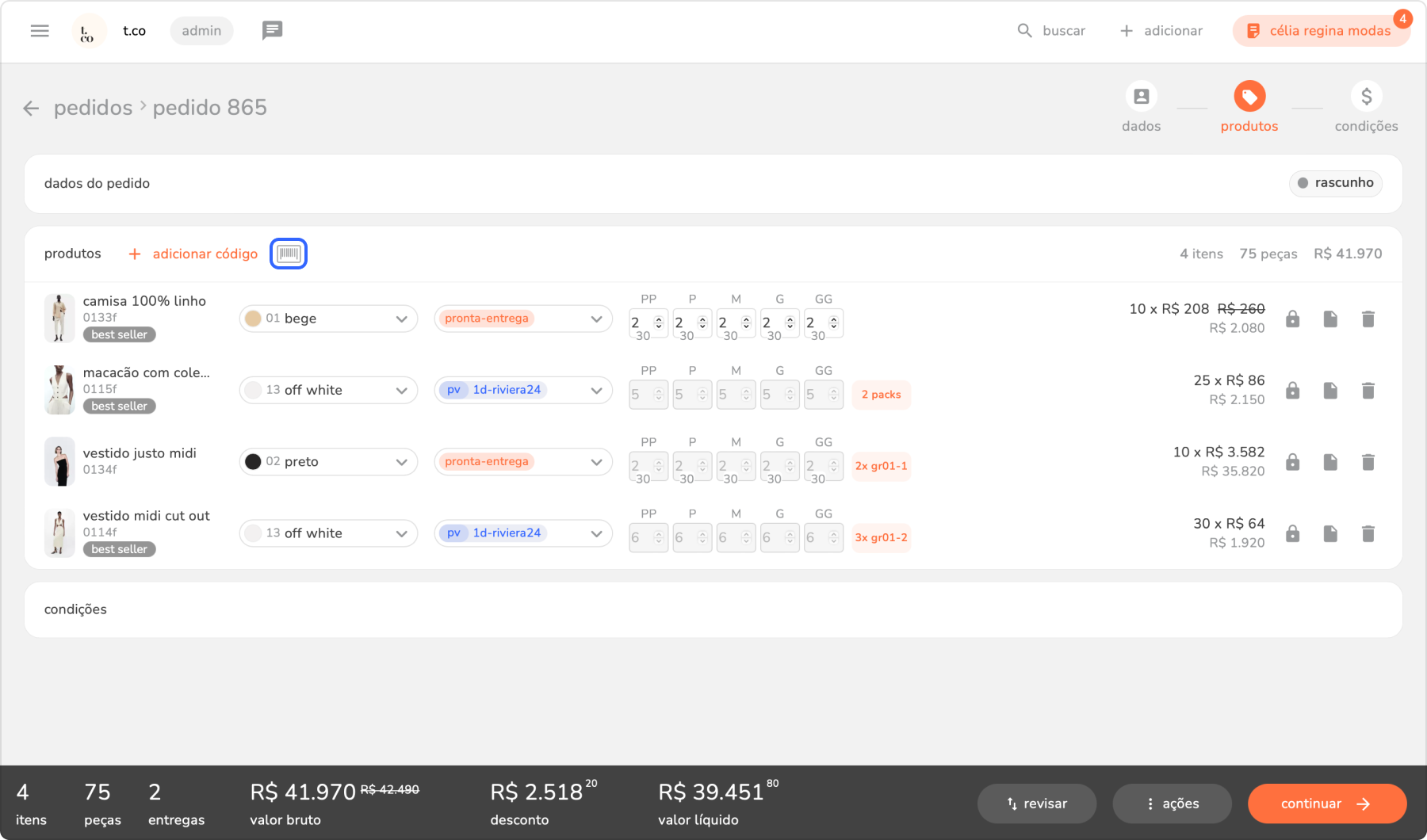Open the hamburger menu

40,31
